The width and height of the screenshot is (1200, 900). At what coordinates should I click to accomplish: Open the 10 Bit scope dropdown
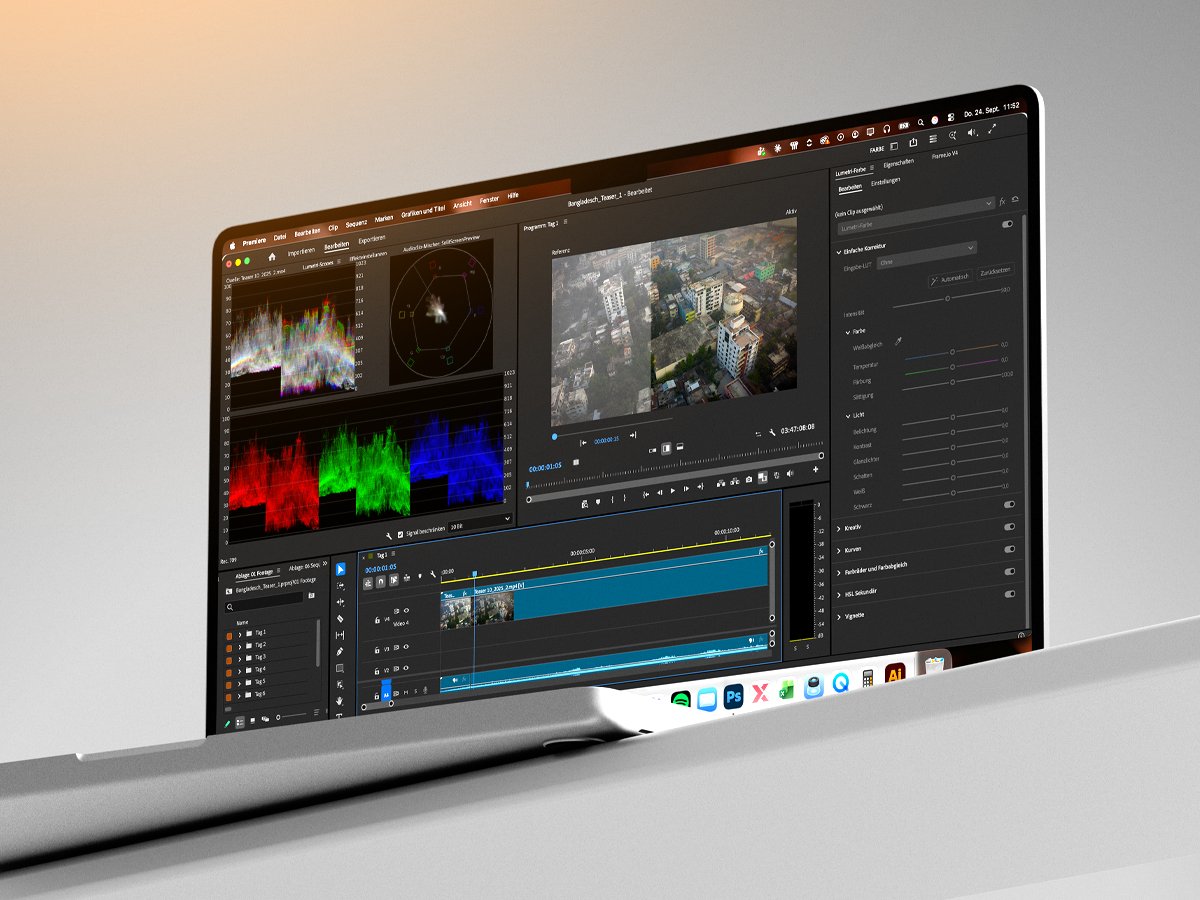(x=480, y=522)
